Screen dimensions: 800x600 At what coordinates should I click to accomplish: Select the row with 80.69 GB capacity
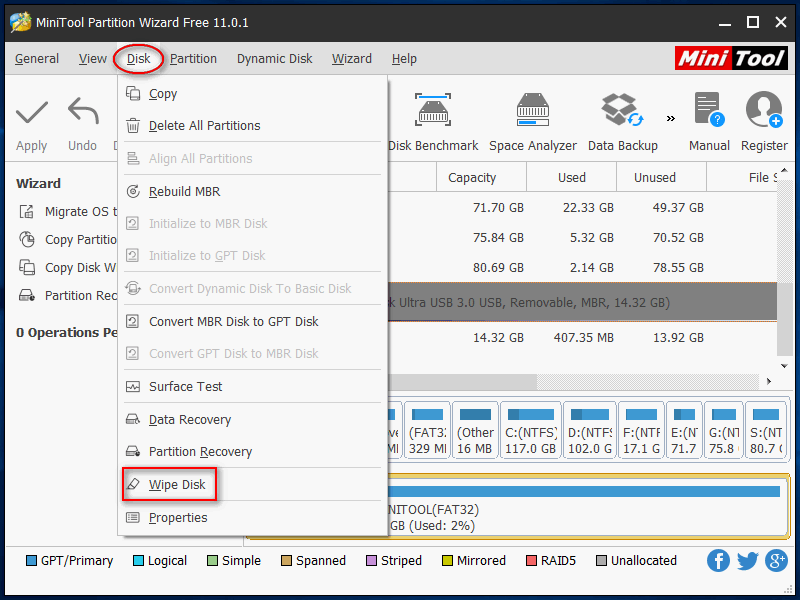(x=582, y=267)
